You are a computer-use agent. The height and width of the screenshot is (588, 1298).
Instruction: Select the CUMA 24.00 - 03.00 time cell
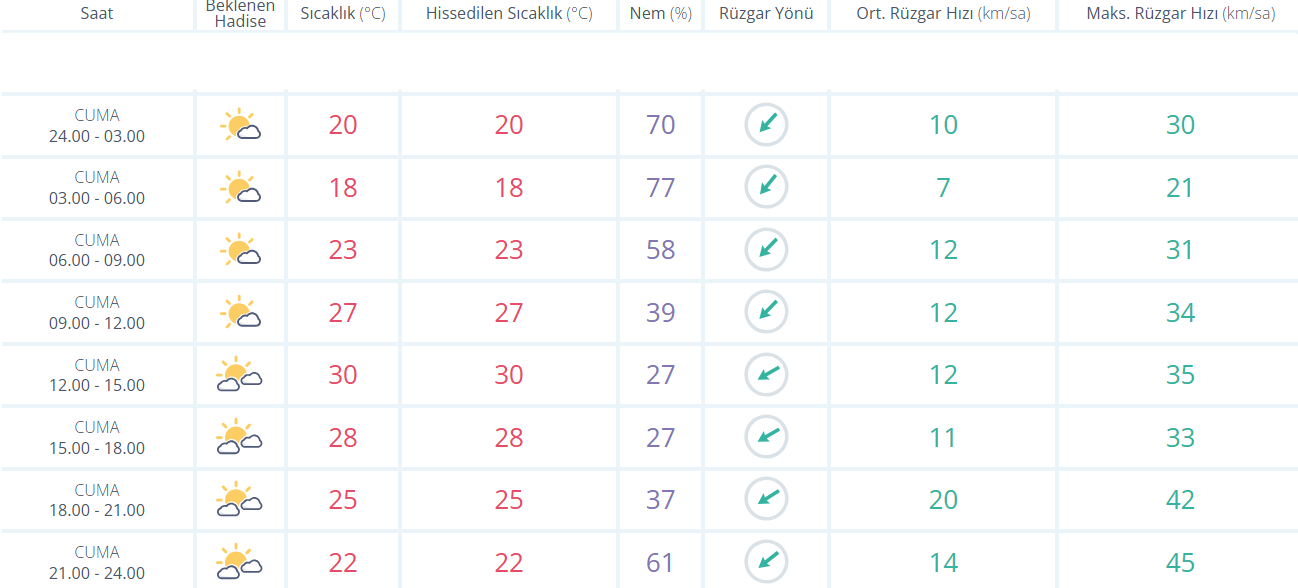point(97,126)
